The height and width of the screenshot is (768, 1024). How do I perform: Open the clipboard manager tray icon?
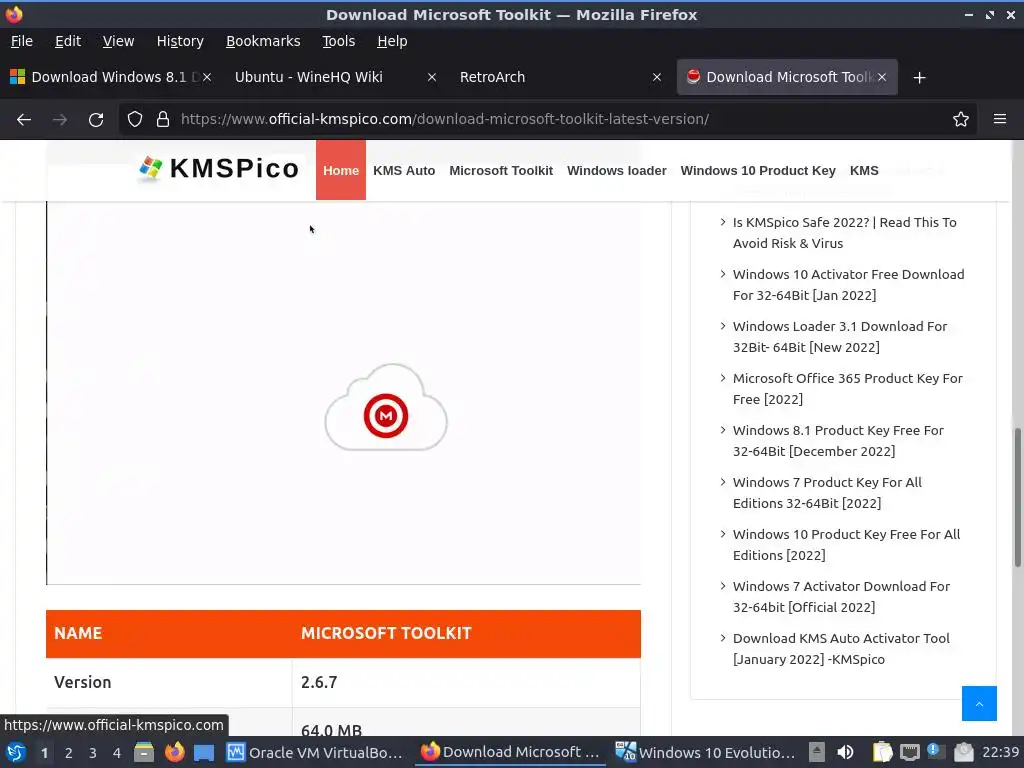(882, 752)
